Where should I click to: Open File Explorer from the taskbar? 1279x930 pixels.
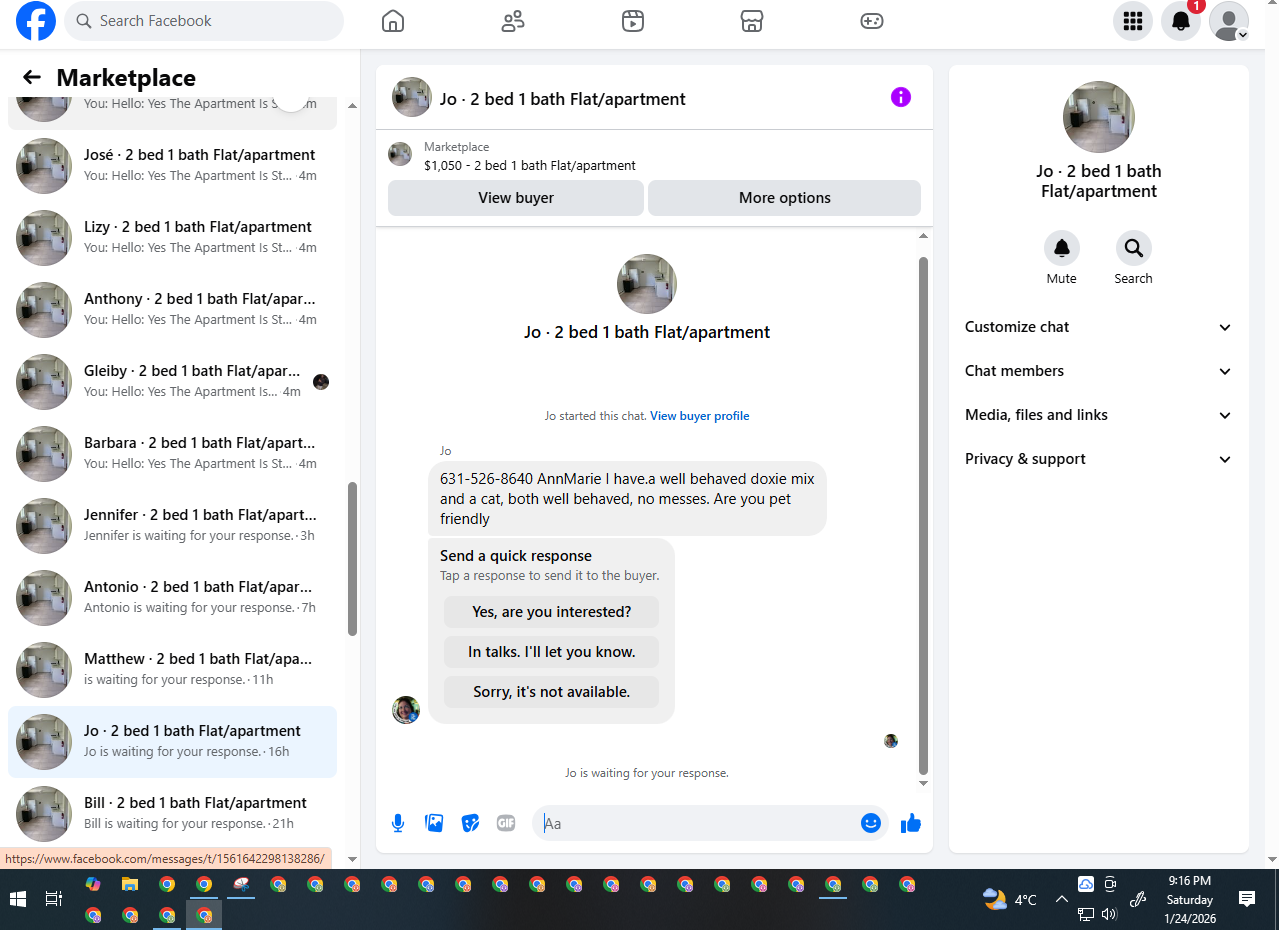[130, 884]
